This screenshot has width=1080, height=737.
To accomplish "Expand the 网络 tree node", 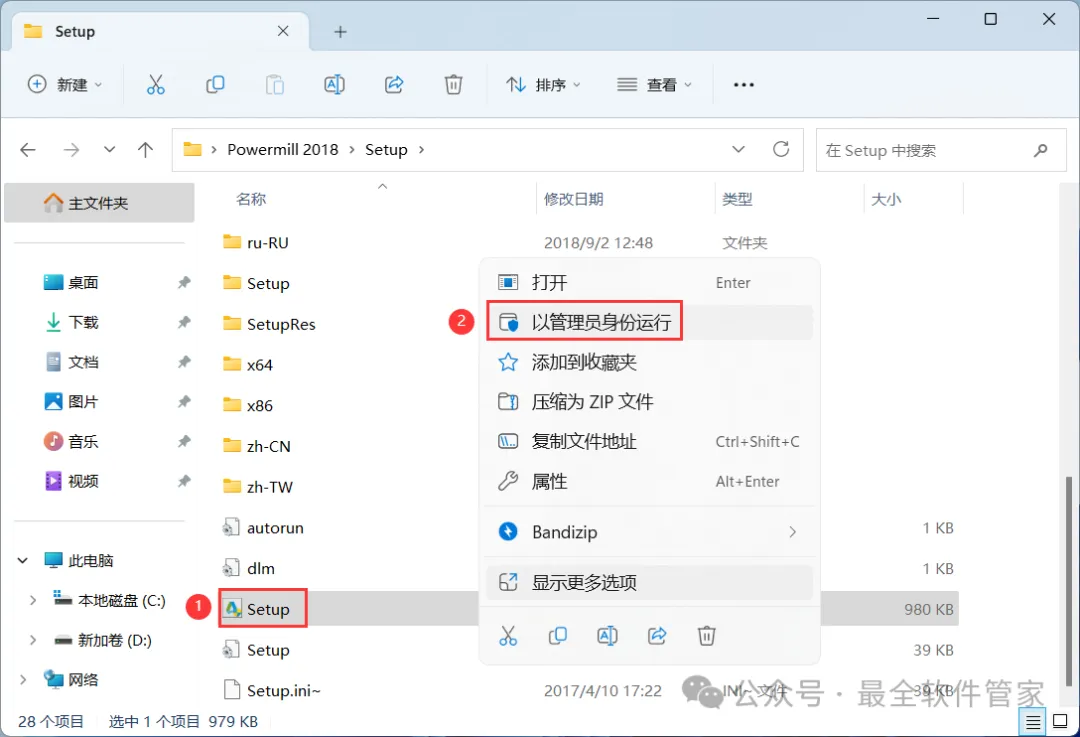I will coord(23,680).
